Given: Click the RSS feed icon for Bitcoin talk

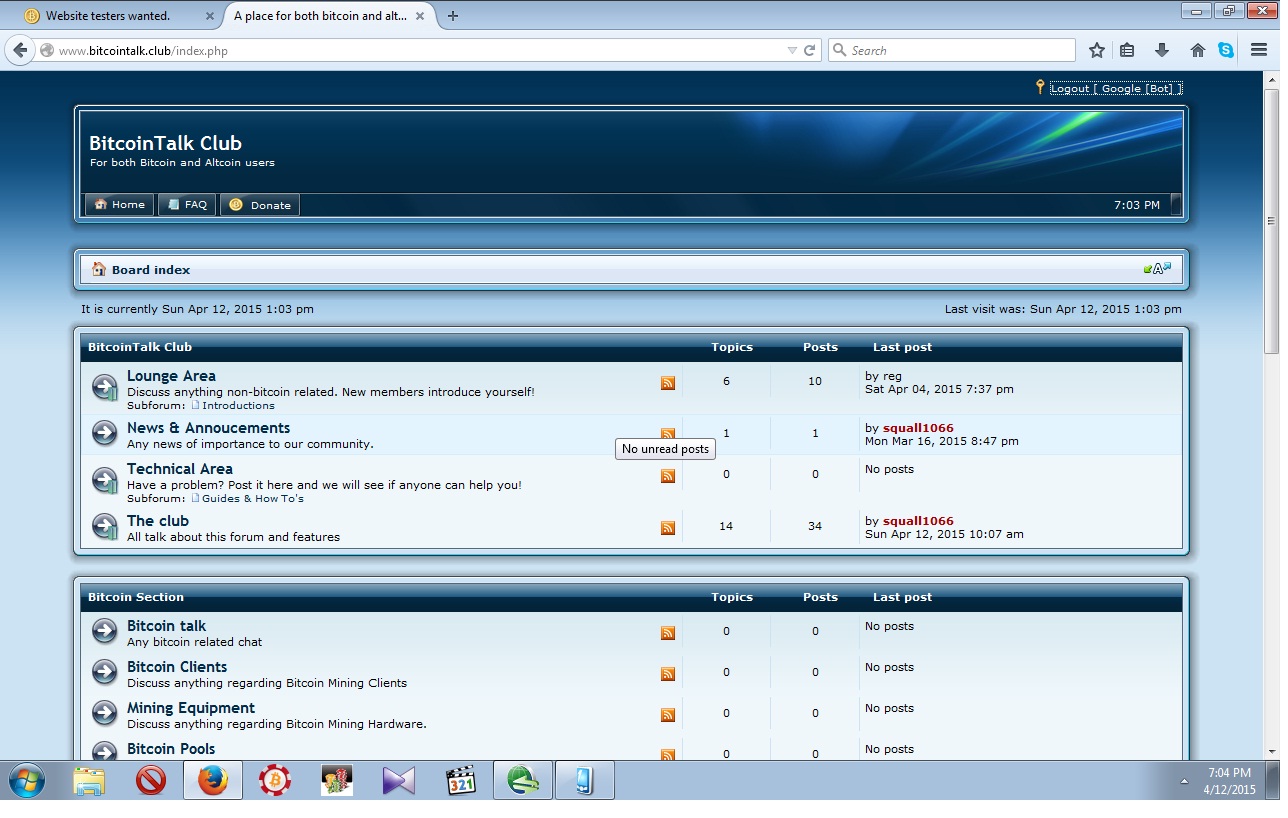Looking at the screenshot, I should (668, 633).
